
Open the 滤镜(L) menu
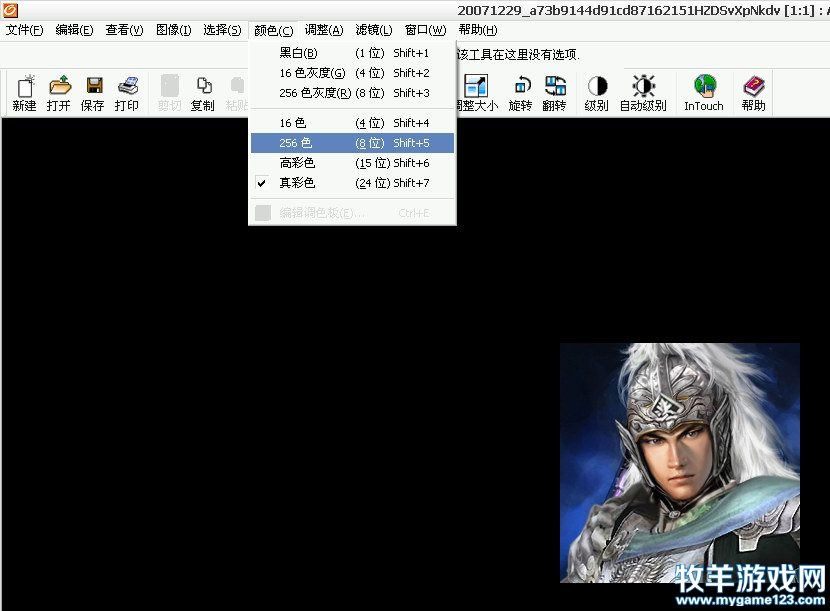pyautogui.click(x=374, y=30)
